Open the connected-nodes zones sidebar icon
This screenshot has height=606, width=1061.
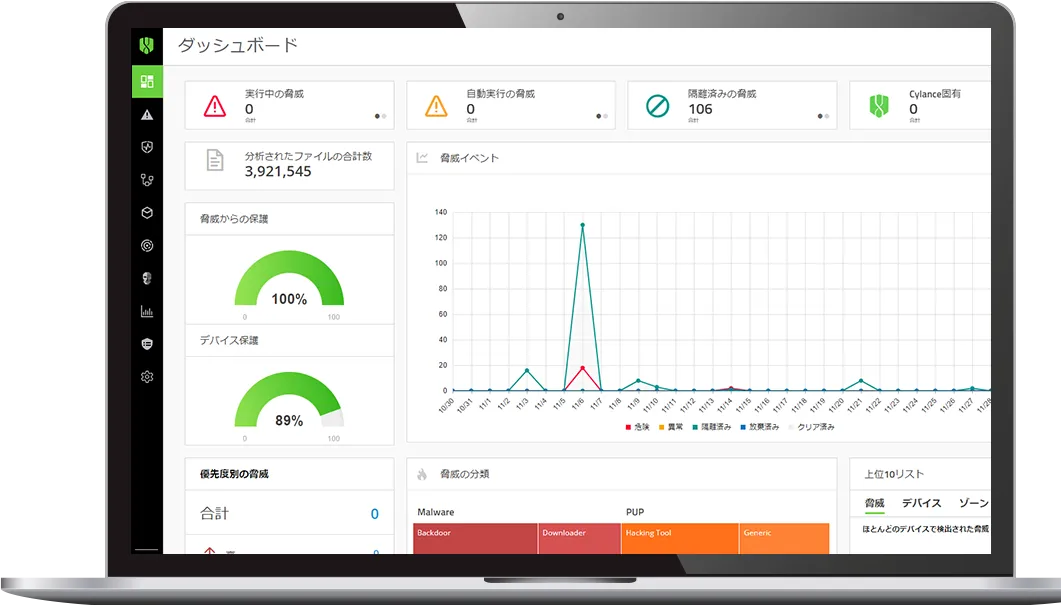[147, 180]
